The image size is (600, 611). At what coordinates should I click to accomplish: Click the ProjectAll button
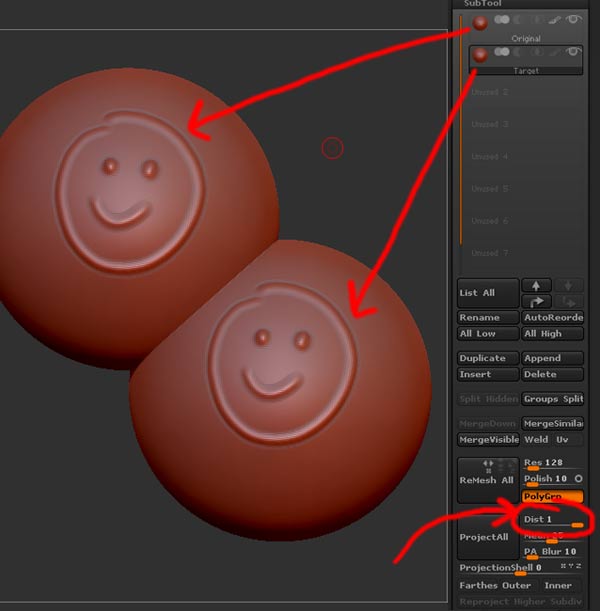coord(488,537)
